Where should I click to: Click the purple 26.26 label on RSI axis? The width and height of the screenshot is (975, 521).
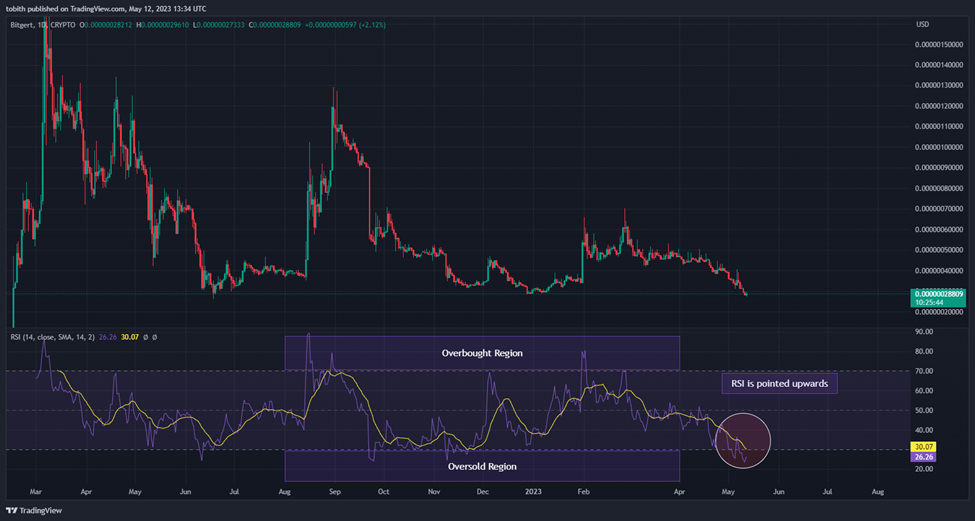coord(924,457)
